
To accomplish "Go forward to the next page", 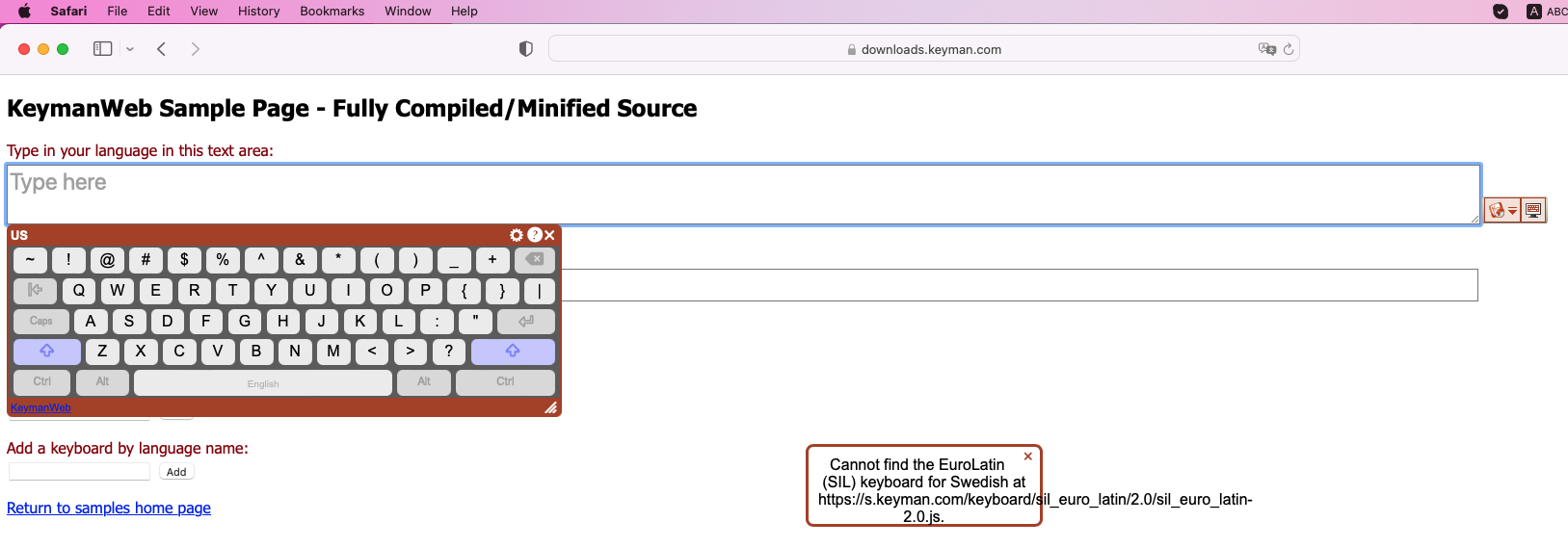I will 196,49.
